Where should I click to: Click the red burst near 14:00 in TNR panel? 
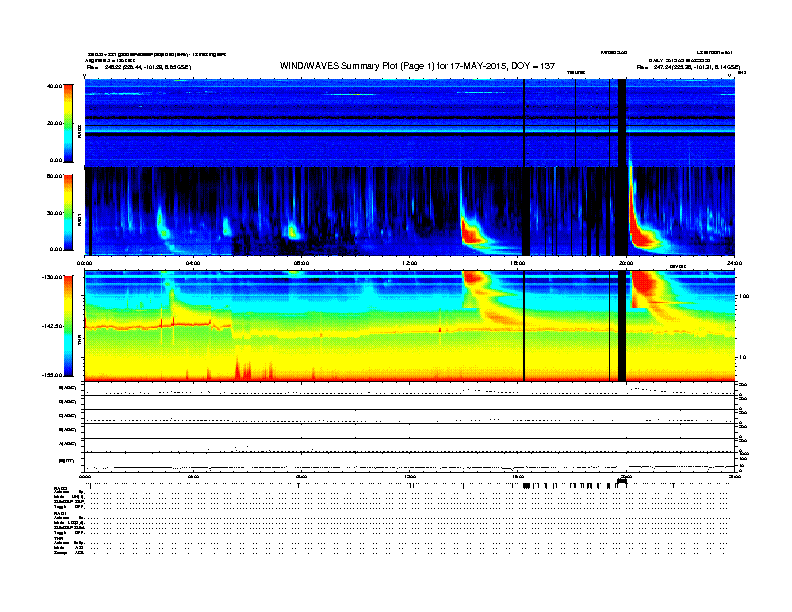click(x=473, y=277)
